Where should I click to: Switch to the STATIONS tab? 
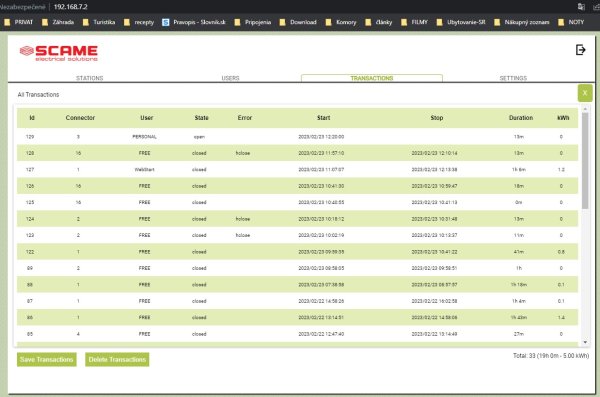[x=90, y=78]
